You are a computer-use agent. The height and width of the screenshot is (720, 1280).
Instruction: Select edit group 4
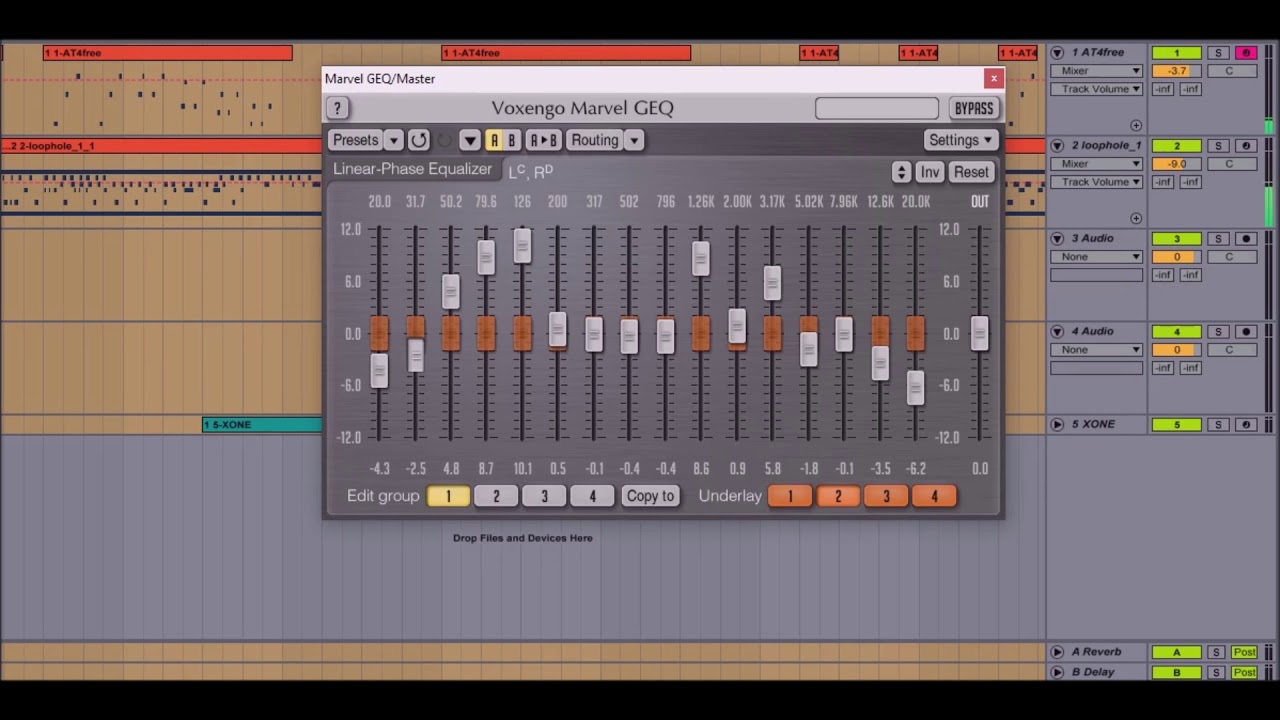[x=592, y=496]
